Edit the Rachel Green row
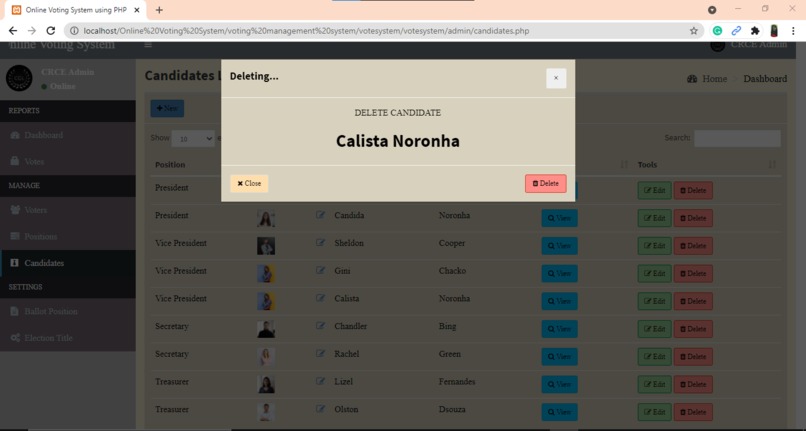 [654, 357]
